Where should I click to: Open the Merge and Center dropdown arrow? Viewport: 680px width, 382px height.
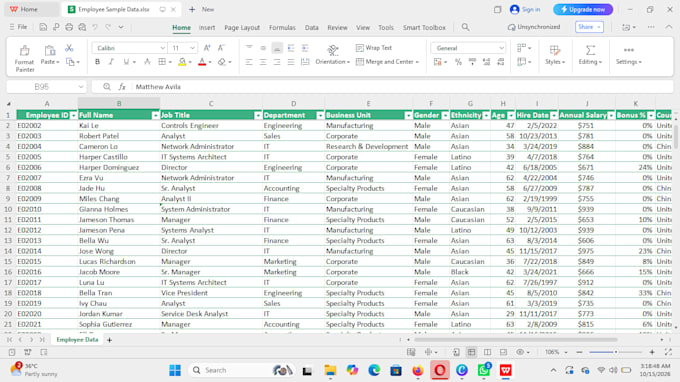pos(417,62)
